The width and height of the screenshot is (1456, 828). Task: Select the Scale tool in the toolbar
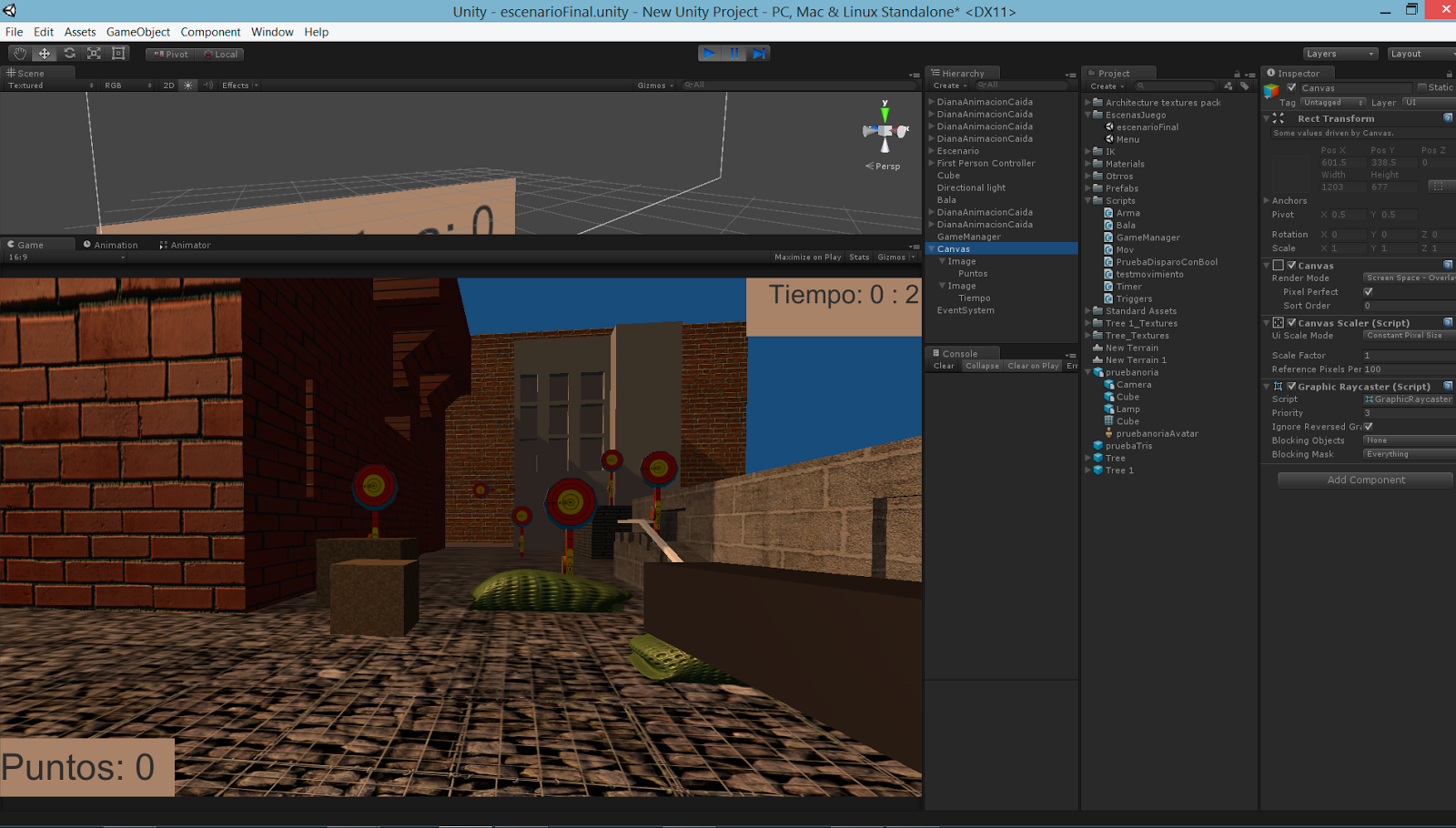click(x=94, y=54)
